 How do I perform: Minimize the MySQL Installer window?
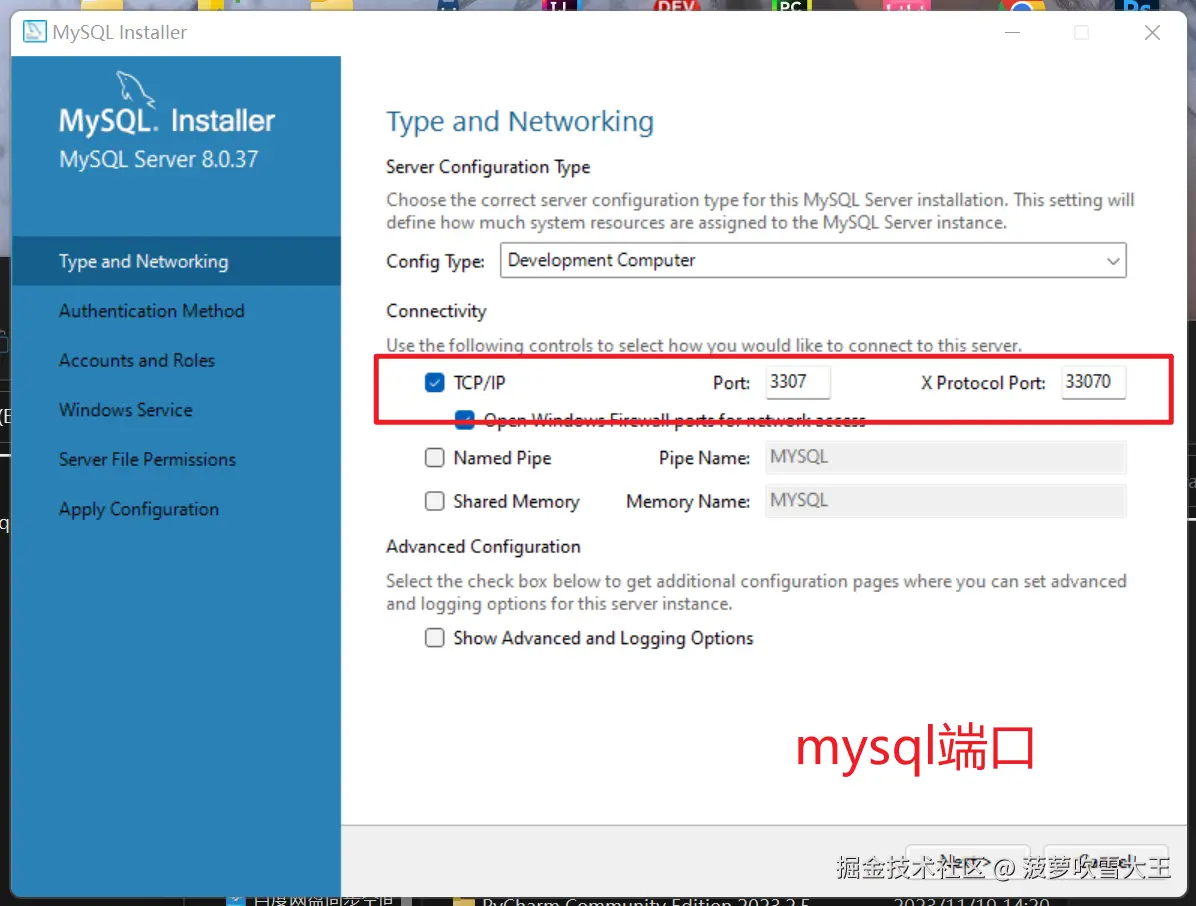click(1012, 33)
